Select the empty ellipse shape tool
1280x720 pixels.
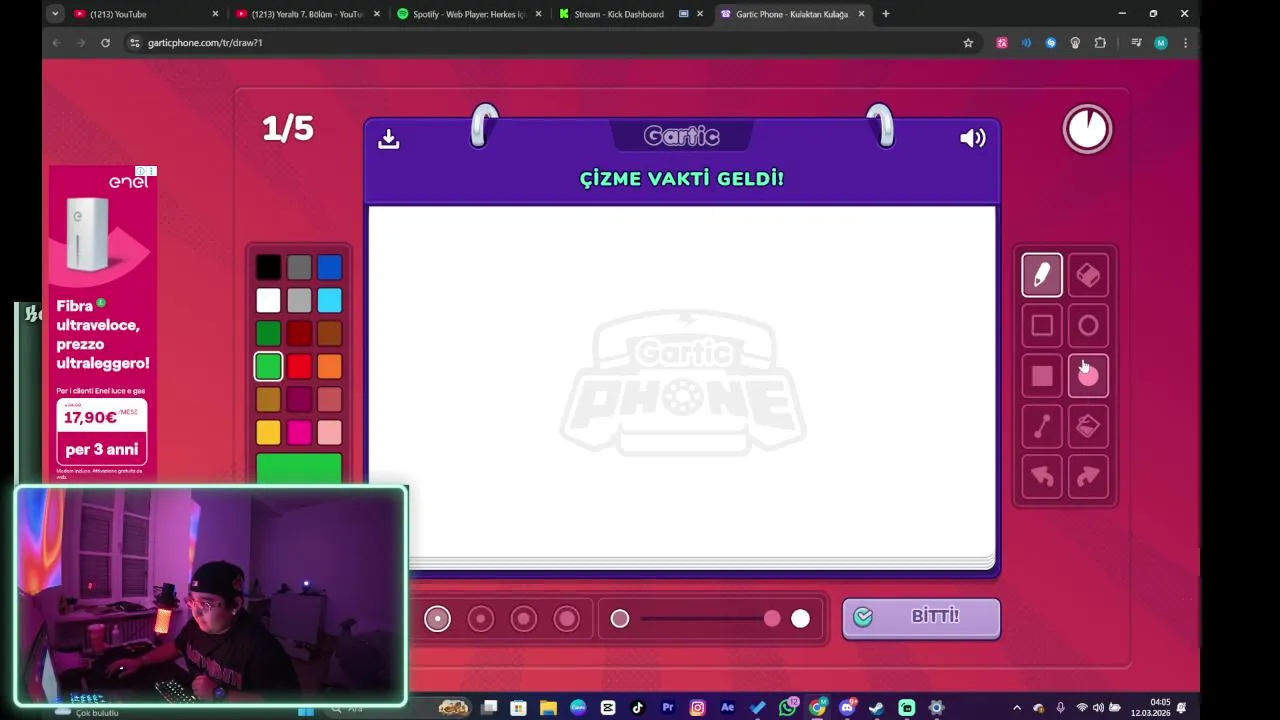(1088, 326)
